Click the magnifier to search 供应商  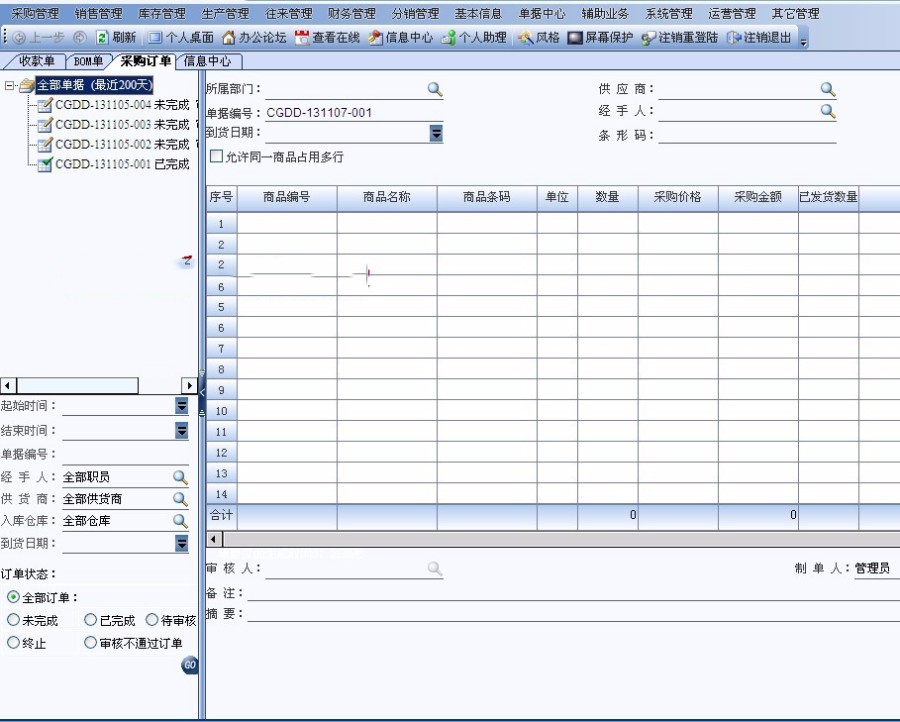point(827,88)
